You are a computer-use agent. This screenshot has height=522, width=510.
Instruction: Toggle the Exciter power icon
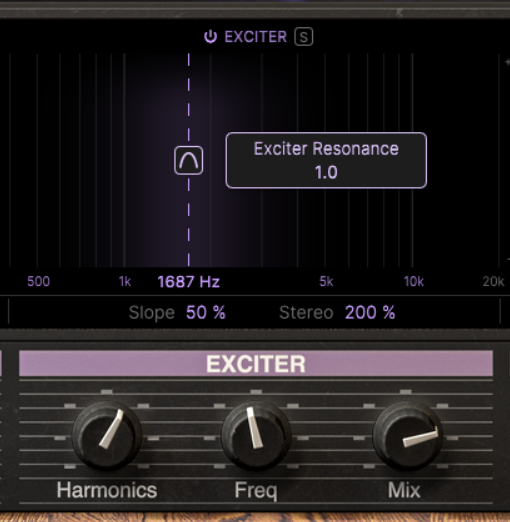[210, 36]
